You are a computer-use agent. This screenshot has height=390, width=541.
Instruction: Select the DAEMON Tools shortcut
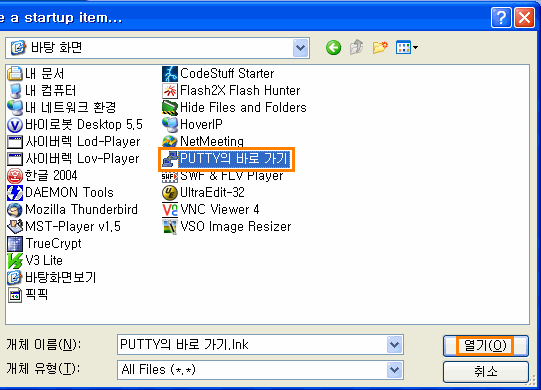coord(60,192)
